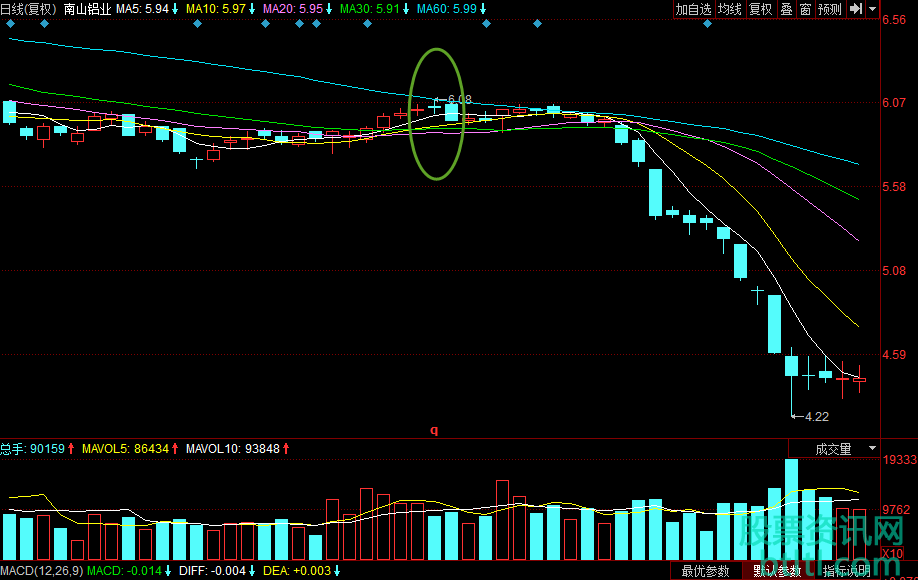Screen dimensions: 918x580
Task: Open the 指标说明 tab
Action: pyautogui.click(x=847, y=571)
